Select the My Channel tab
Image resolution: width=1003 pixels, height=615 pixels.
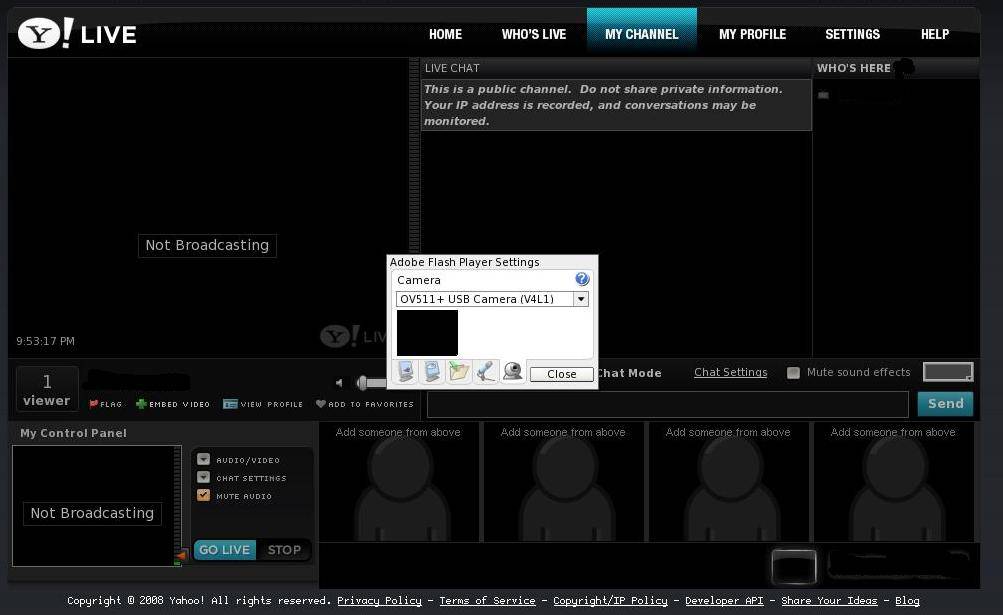click(x=642, y=33)
